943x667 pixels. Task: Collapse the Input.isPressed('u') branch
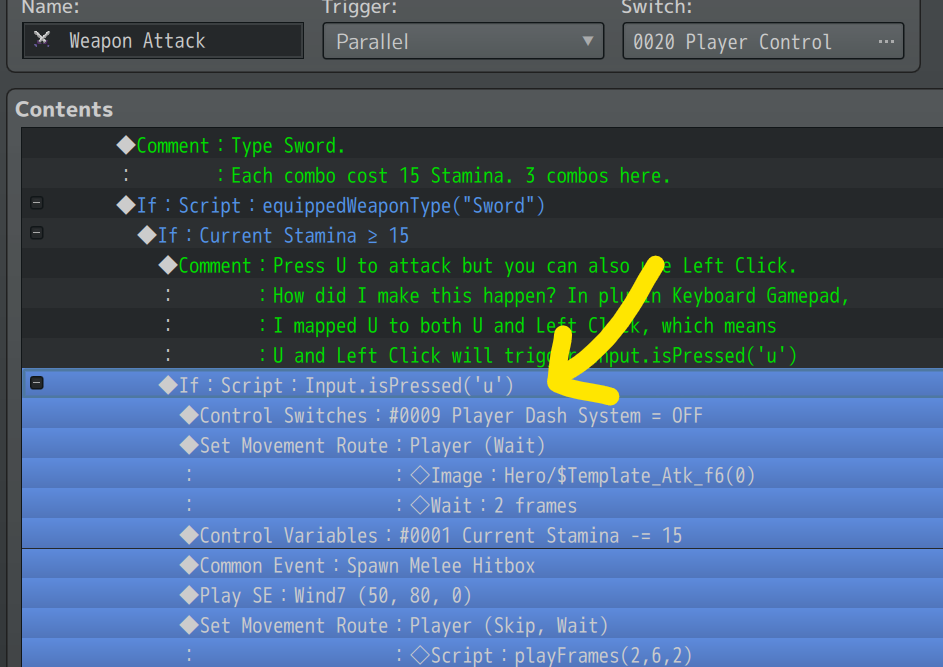pos(37,383)
